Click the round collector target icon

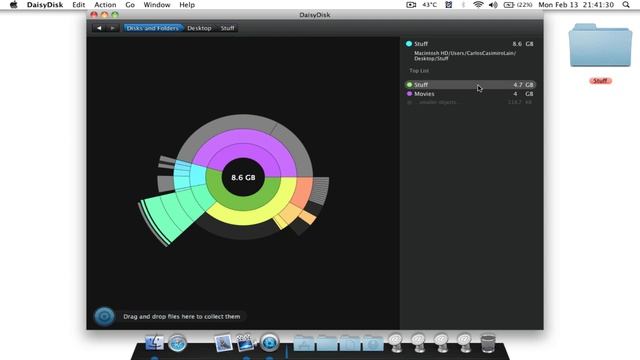coord(104,316)
